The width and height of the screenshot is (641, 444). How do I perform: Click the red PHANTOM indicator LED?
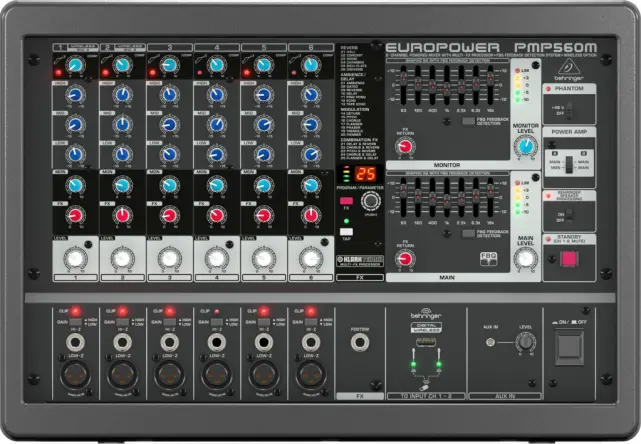(x=548, y=88)
